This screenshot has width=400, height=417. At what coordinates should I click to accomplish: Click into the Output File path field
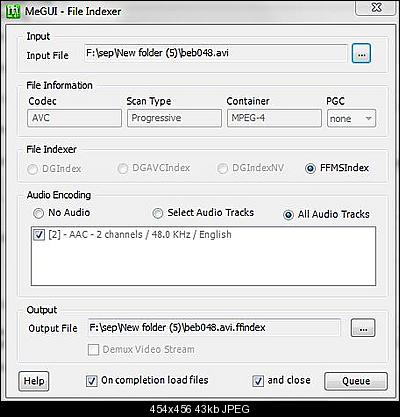[214, 328]
